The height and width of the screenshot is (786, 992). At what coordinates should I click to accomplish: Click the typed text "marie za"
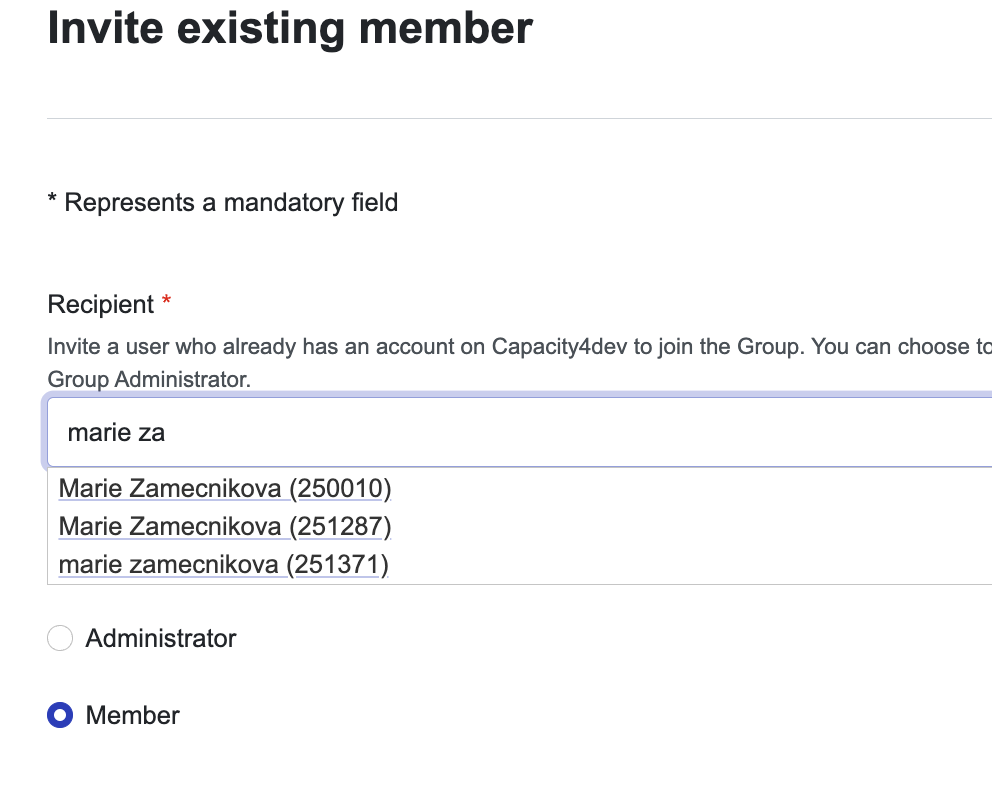[116, 433]
